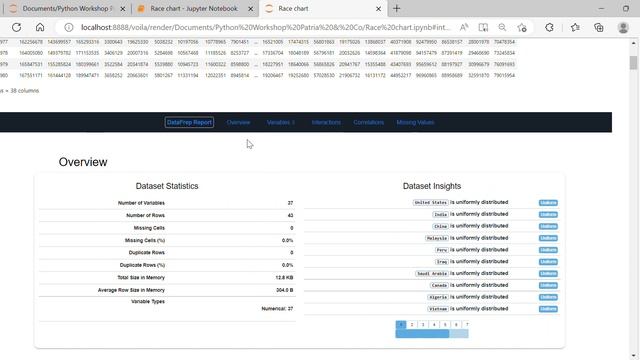
Task: Jump to the Interactions section
Action: pyautogui.click(x=326, y=122)
